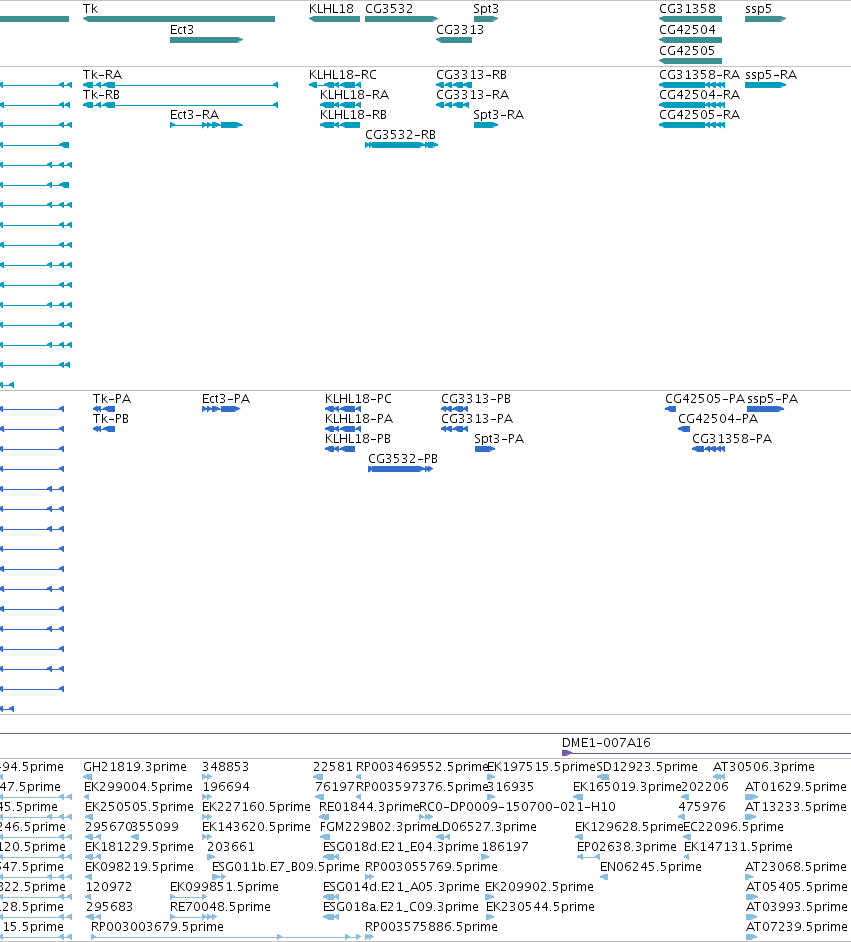
Task: Click the DME1-007A16 feature label
Action: (x=606, y=743)
